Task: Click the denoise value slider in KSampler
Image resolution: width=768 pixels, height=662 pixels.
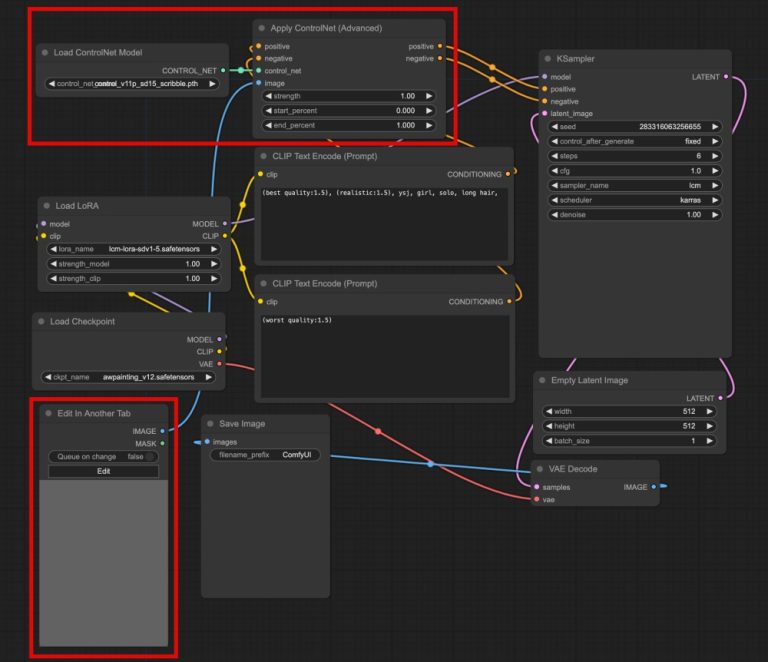Action: pyautogui.click(x=634, y=215)
